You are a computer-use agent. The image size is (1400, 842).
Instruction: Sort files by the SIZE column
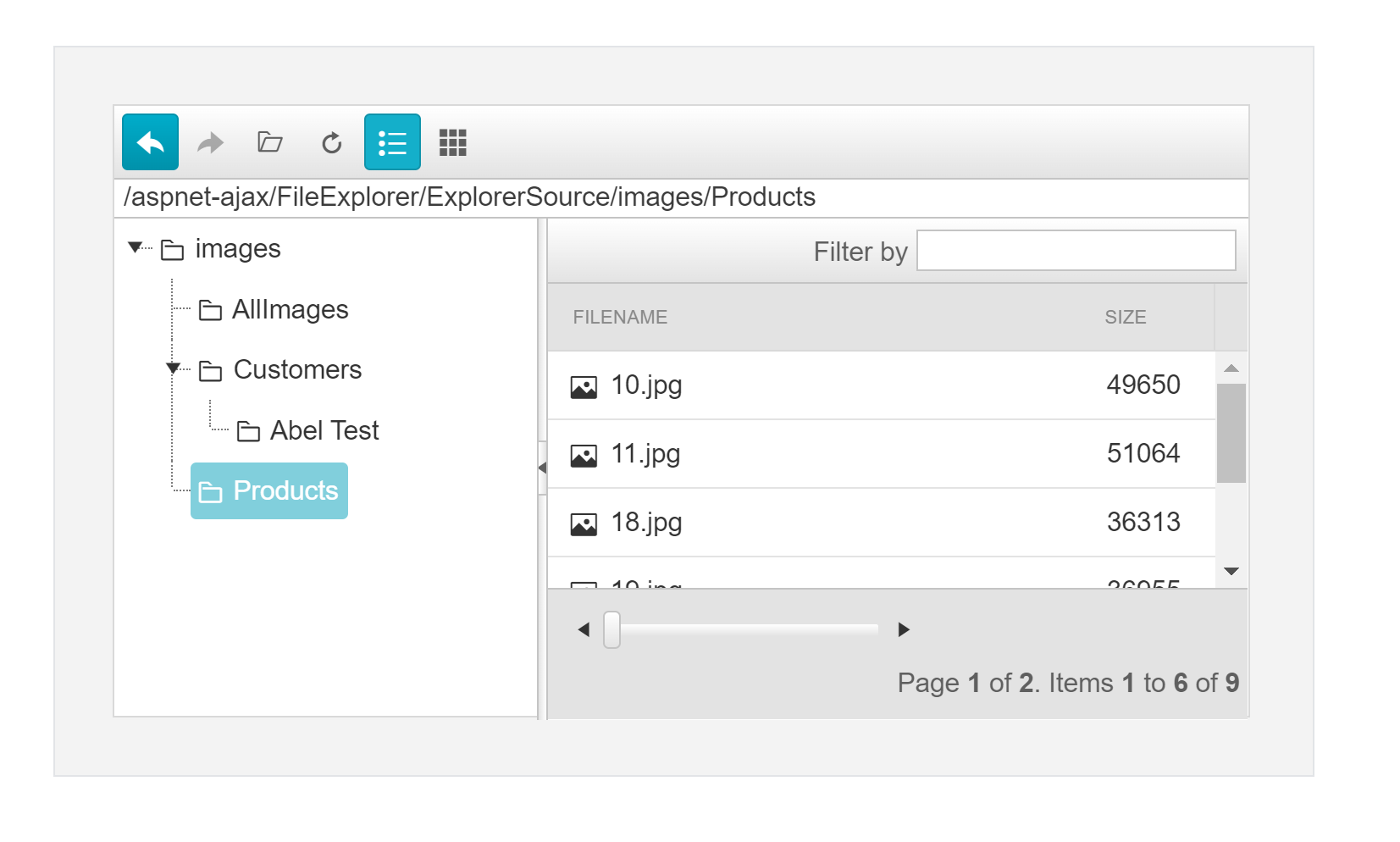tap(1125, 318)
